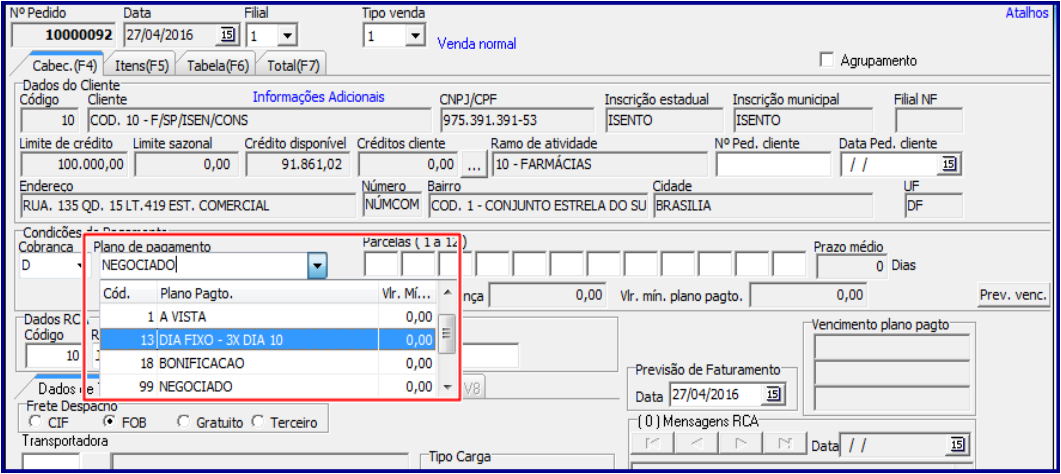Click the Dados RCA Código field 10

(x=53, y=356)
